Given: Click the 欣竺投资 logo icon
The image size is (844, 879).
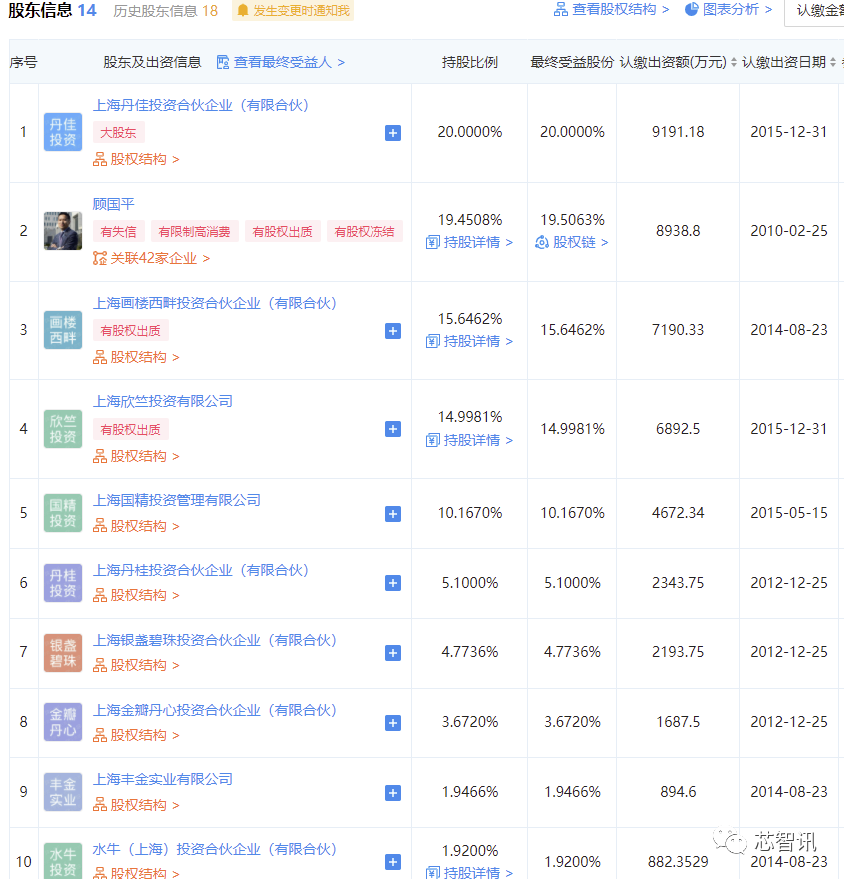Looking at the screenshot, I should tap(62, 429).
